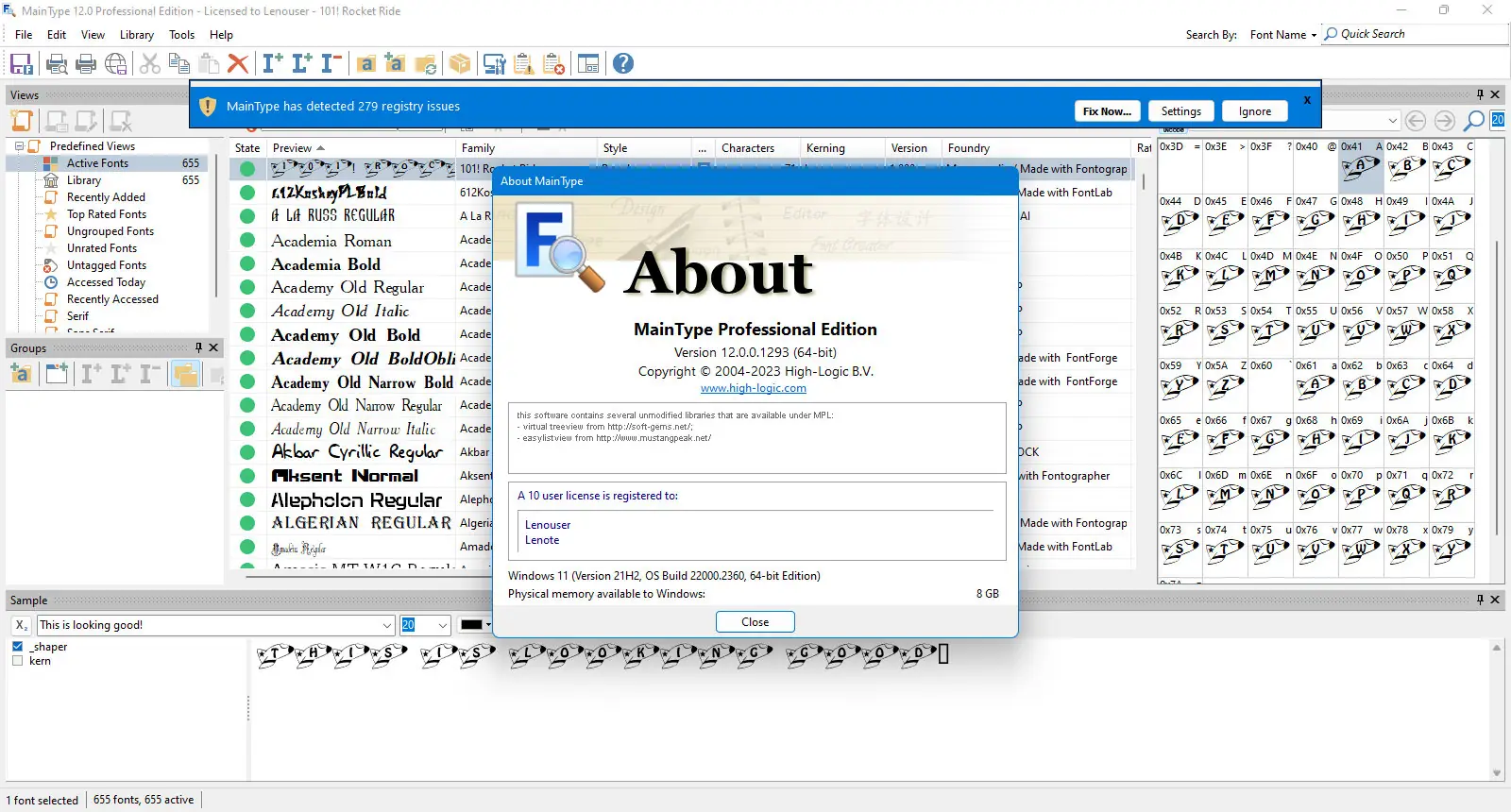Click the new view scroll icon in Views panel
This screenshot has height=812, width=1511.
pos(22,121)
